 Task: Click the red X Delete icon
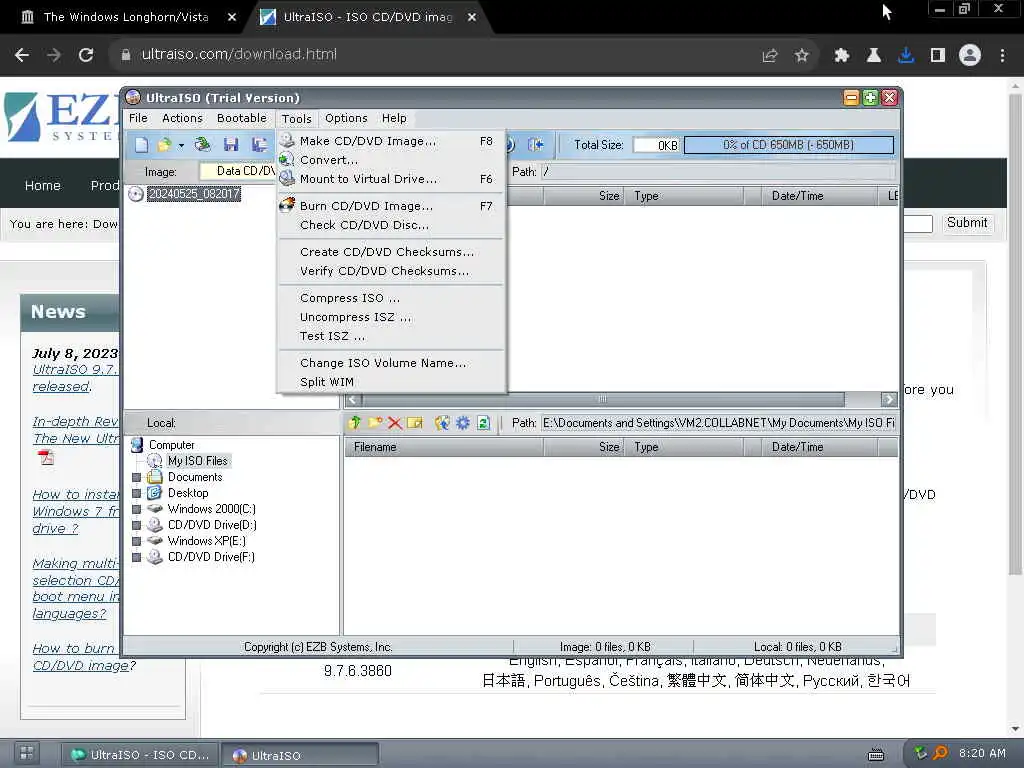394,423
